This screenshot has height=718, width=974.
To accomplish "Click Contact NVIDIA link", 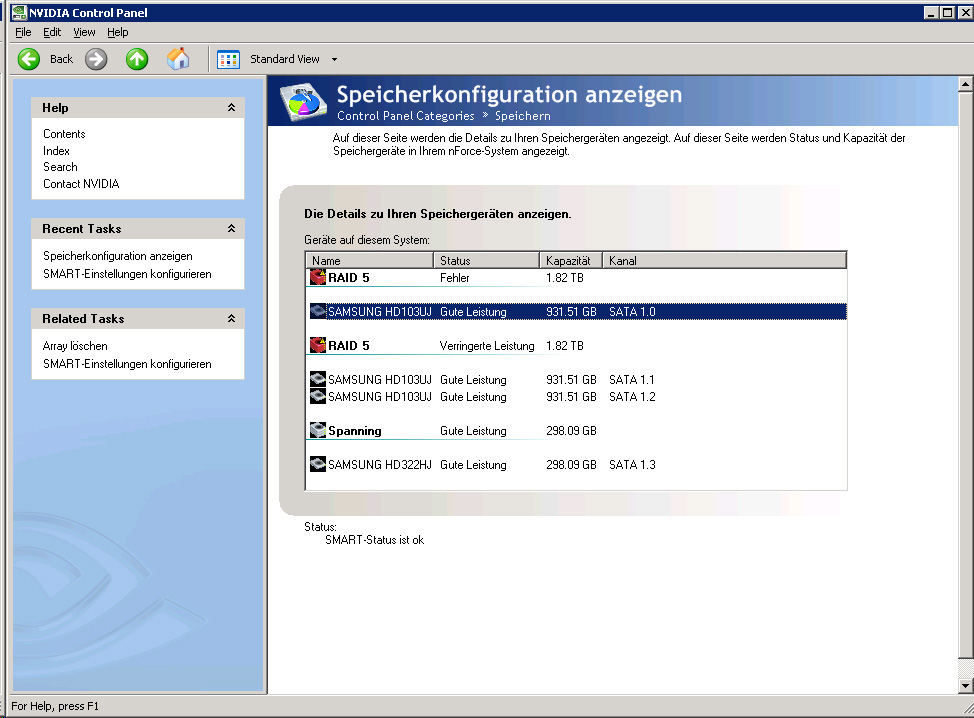I will tap(81, 184).
